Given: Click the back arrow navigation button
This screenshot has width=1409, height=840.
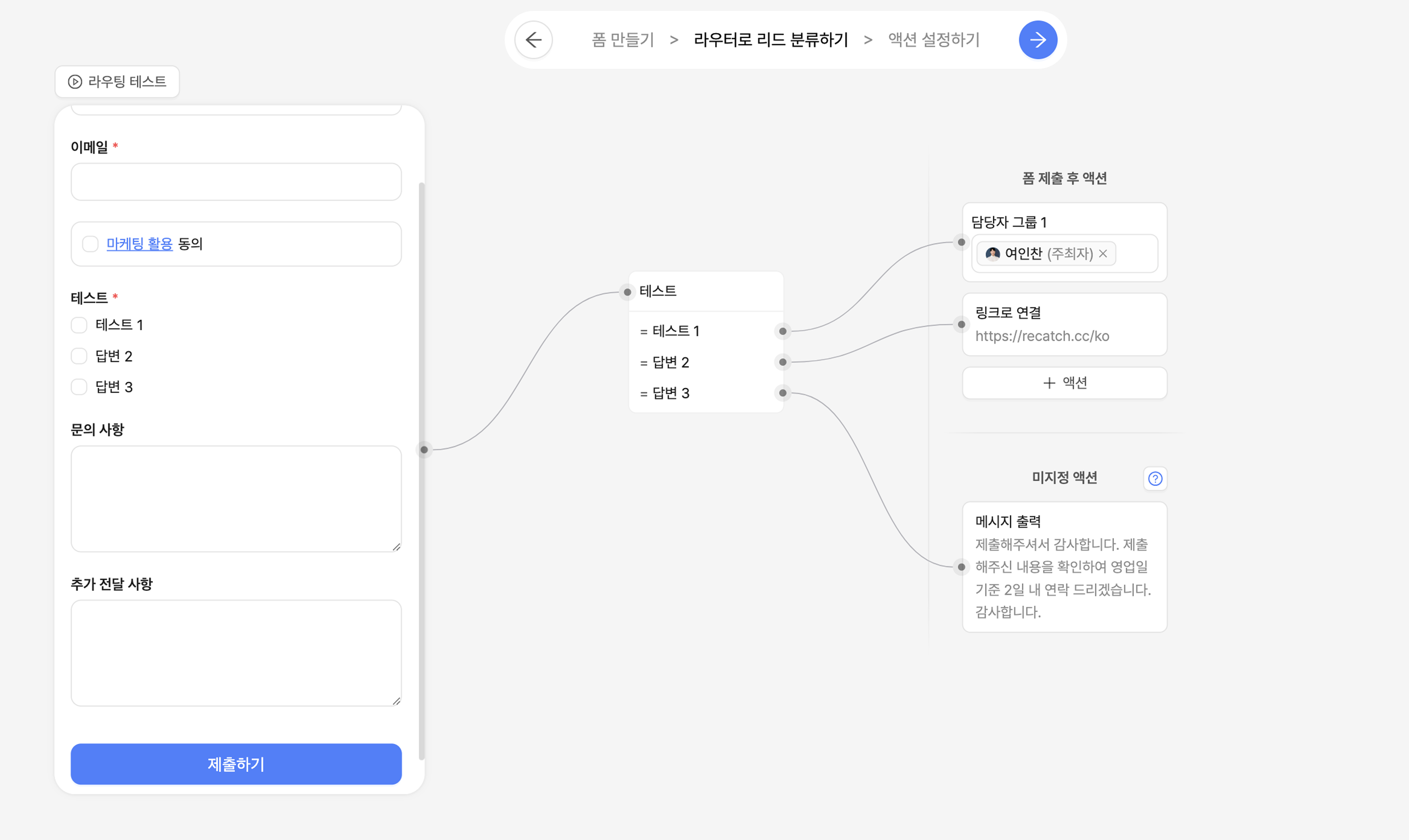Looking at the screenshot, I should (x=533, y=39).
